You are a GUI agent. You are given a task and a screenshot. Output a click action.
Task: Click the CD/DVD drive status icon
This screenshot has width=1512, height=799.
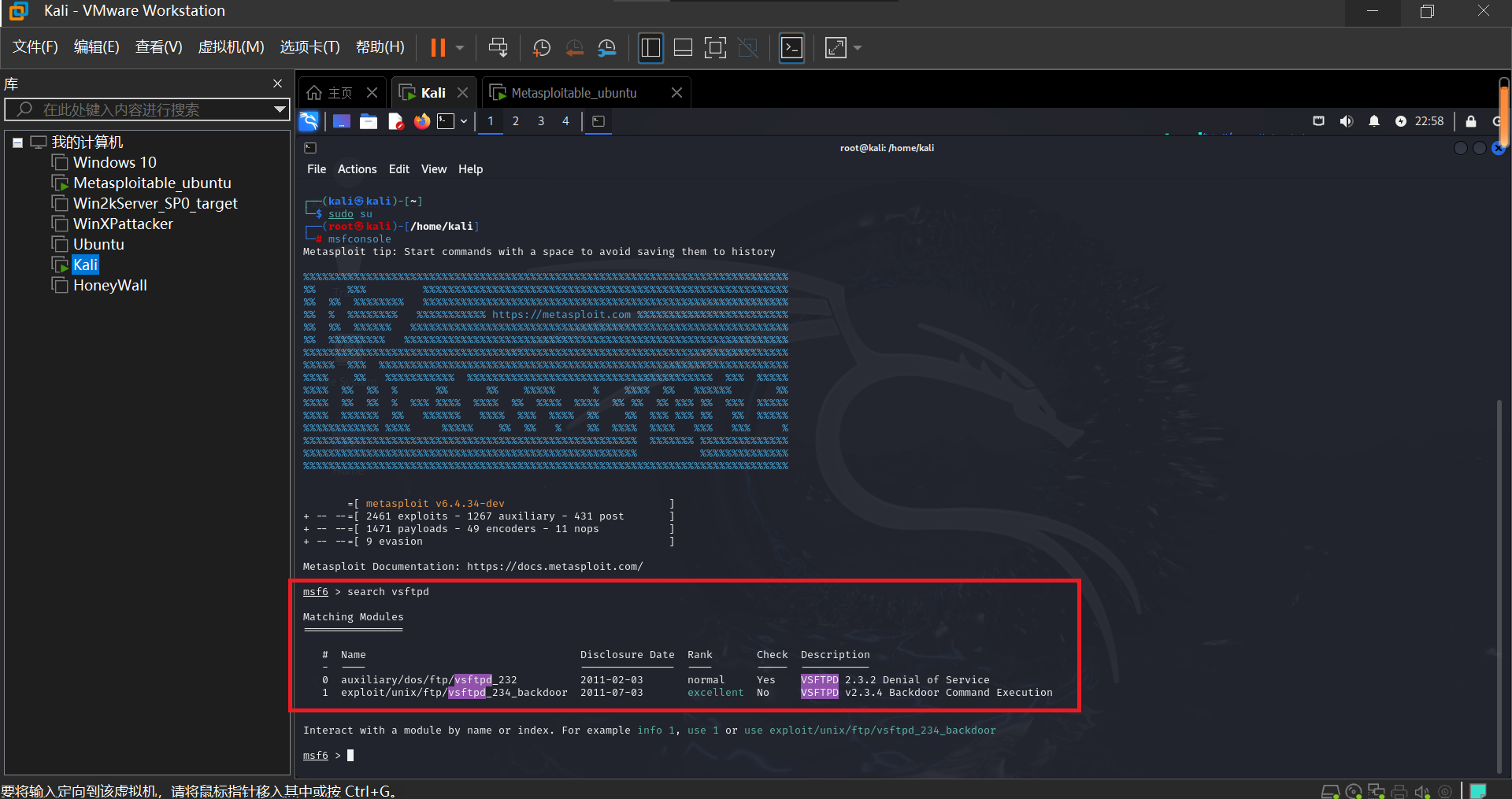coord(1354,791)
